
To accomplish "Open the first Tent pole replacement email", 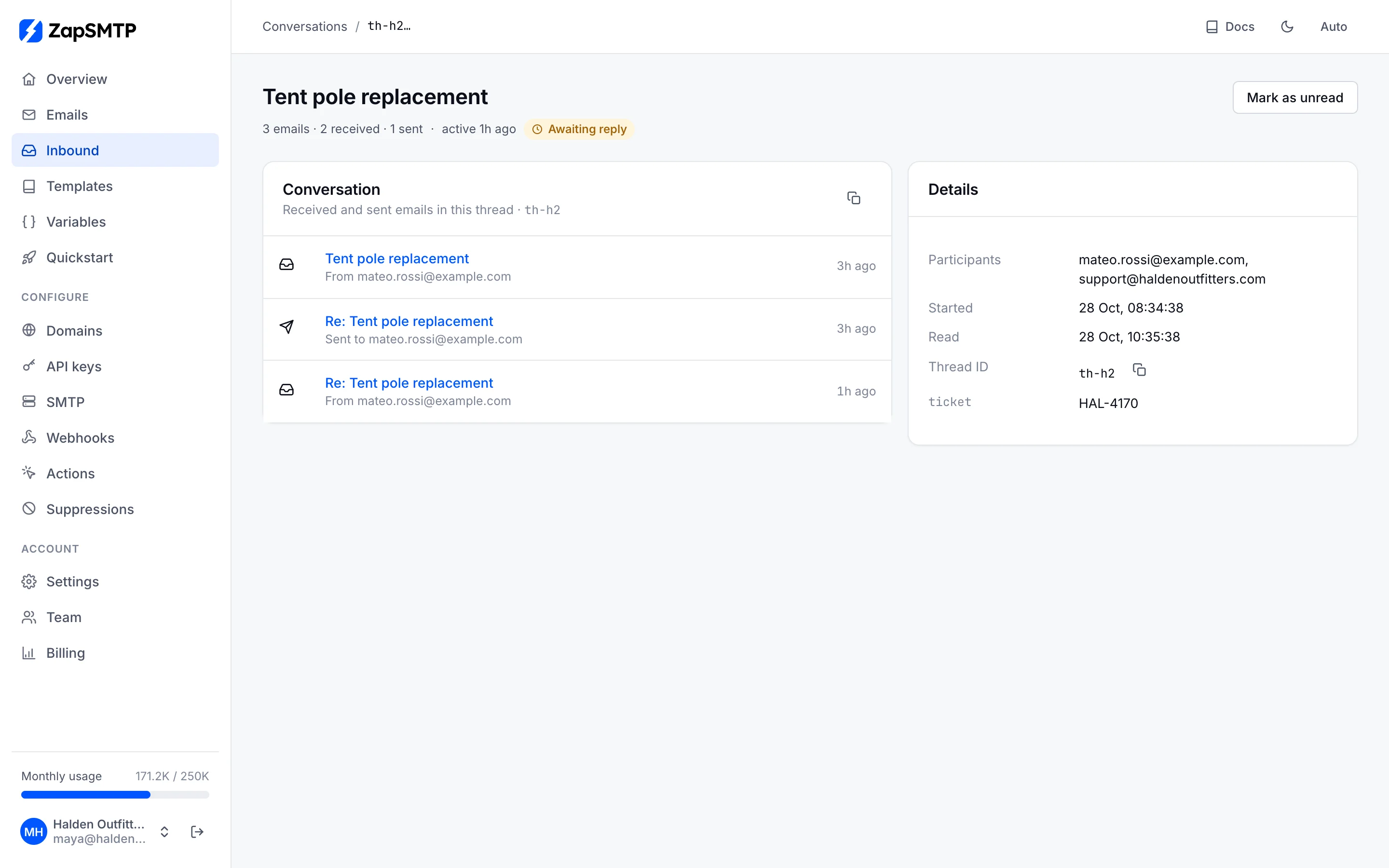I will tap(396, 258).
